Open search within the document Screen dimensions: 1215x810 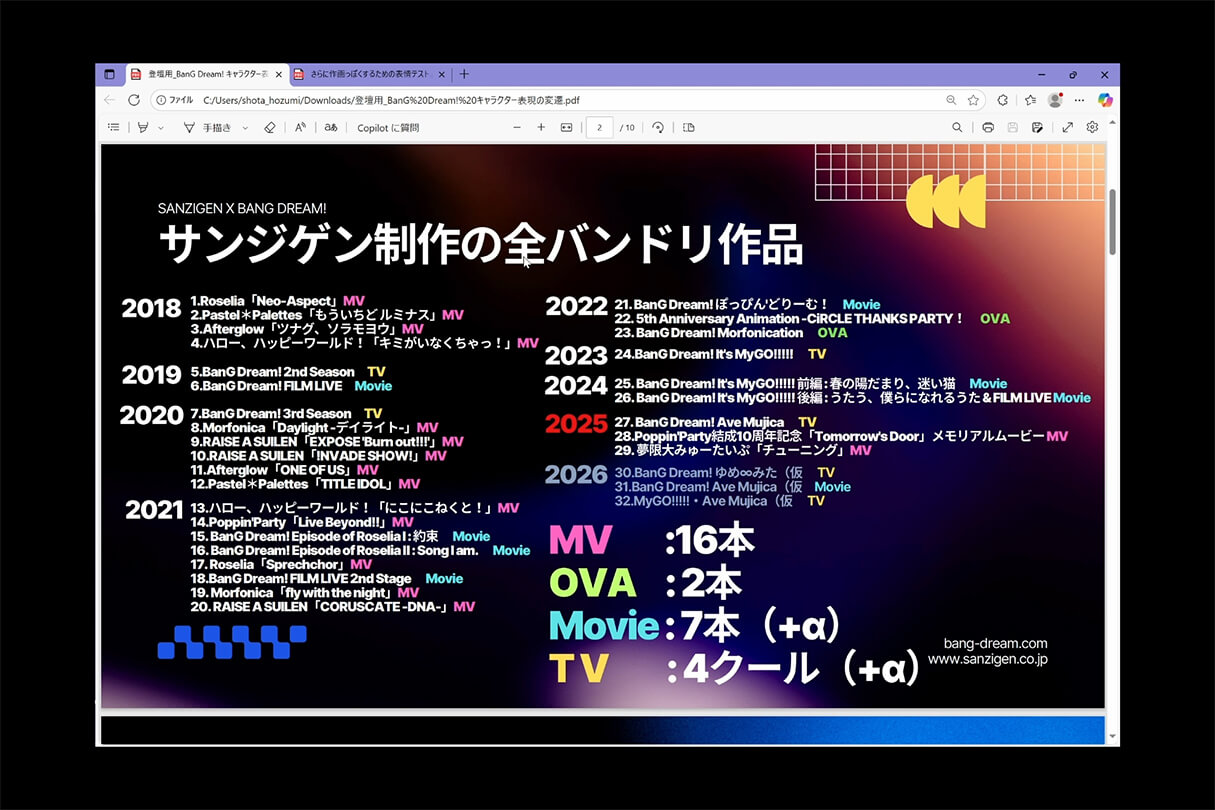pos(958,127)
